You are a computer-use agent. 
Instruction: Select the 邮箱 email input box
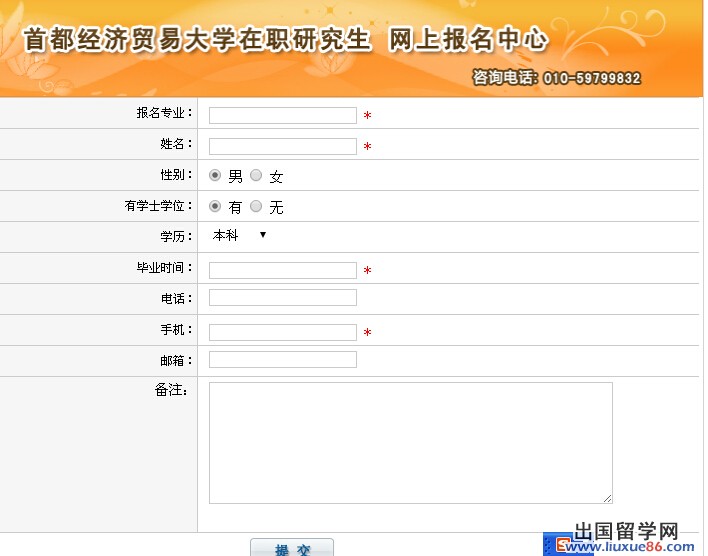(x=282, y=359)
